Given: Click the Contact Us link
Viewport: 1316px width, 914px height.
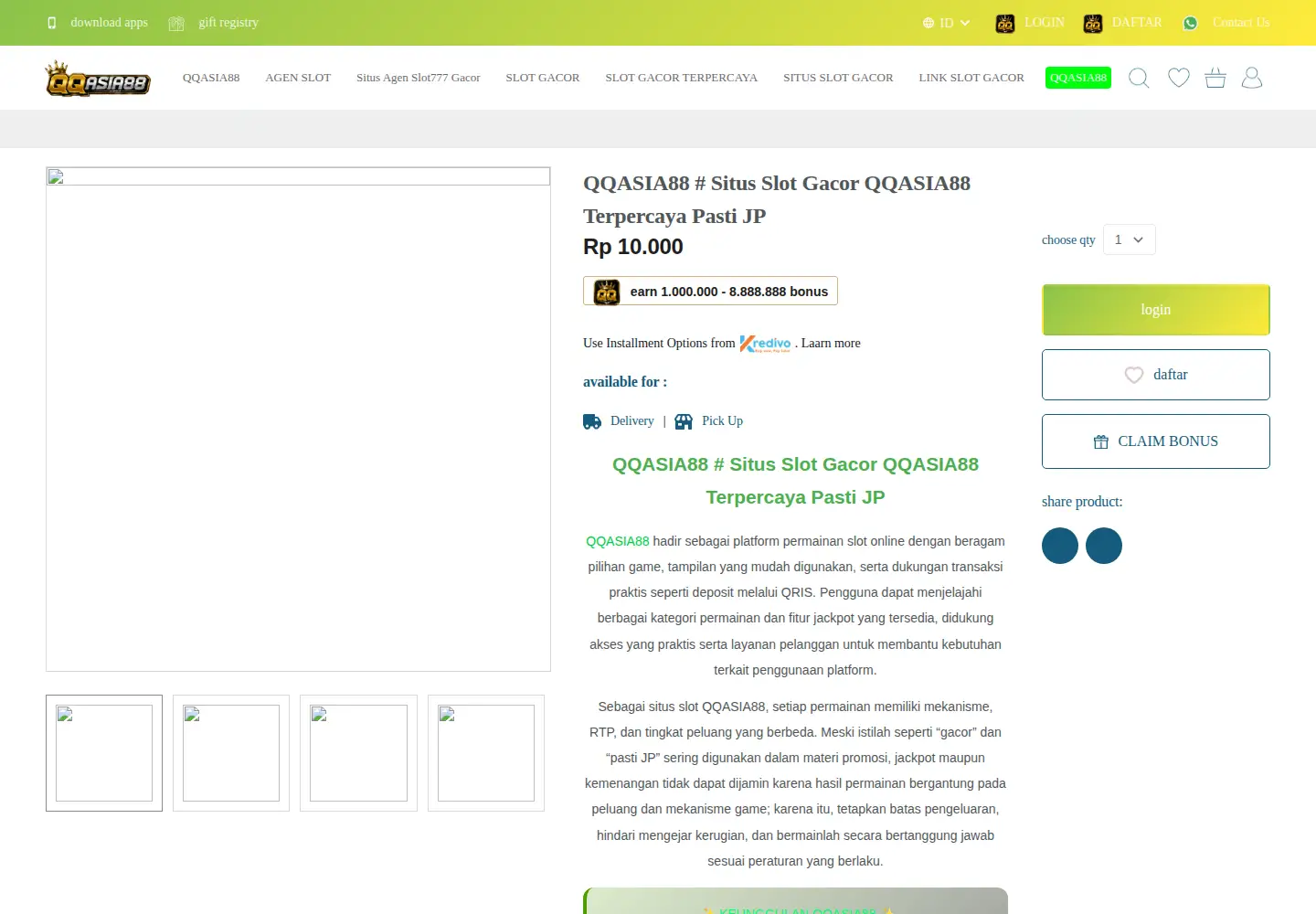Looking at the screenshot, I should [1241, 23].
